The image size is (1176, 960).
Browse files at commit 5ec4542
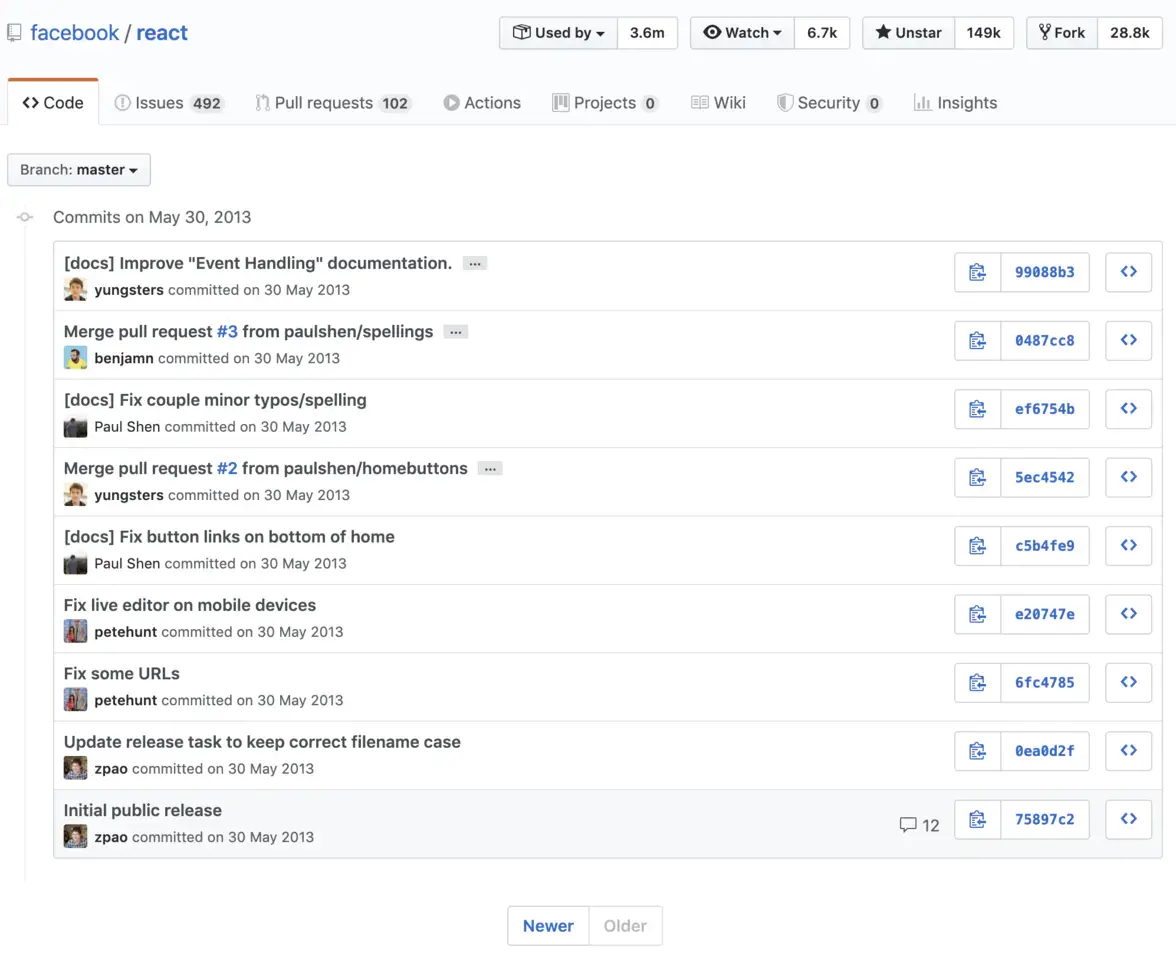(x=1128, y=477)
